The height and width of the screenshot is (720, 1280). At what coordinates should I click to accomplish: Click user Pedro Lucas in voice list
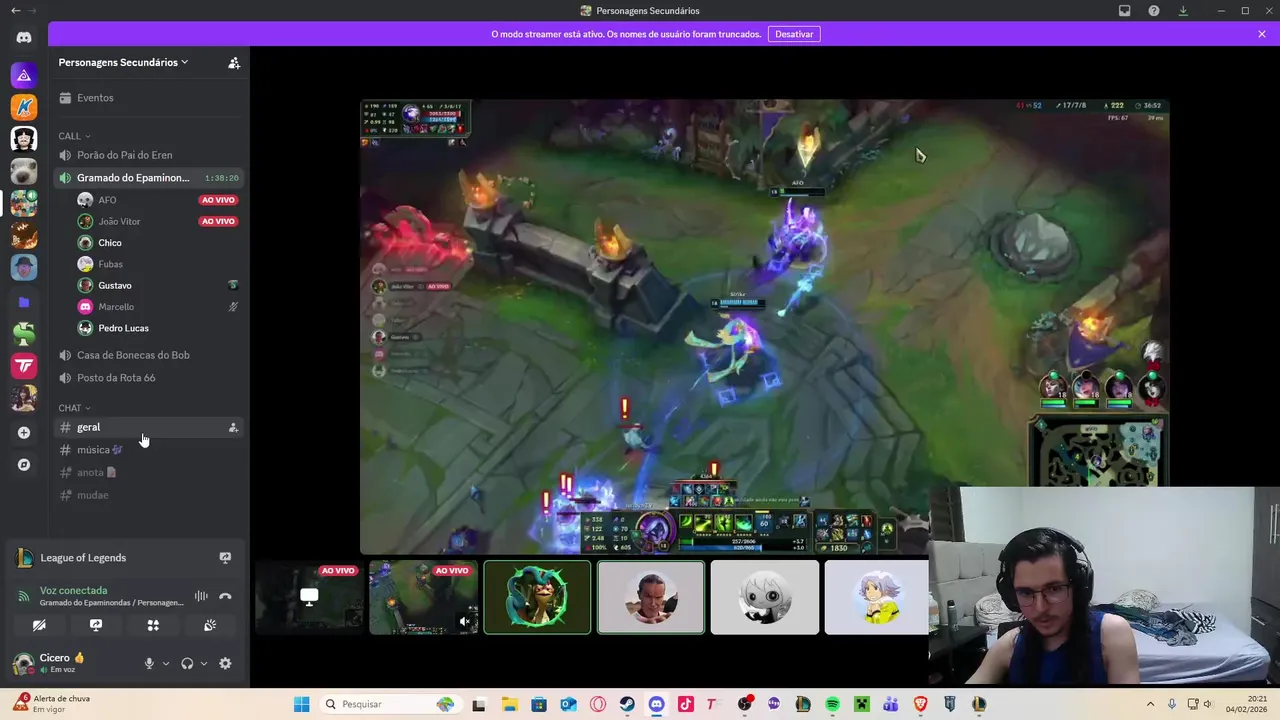[x=158, y=328]
